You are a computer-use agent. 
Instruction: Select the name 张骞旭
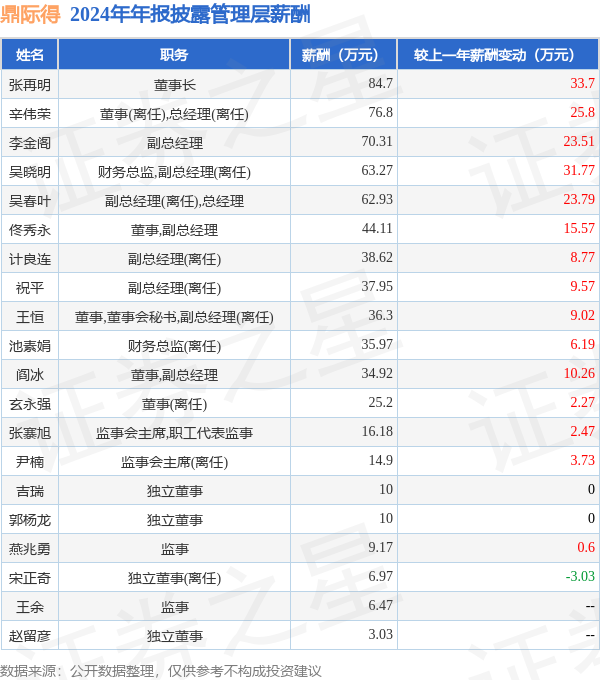coord(30,433)
